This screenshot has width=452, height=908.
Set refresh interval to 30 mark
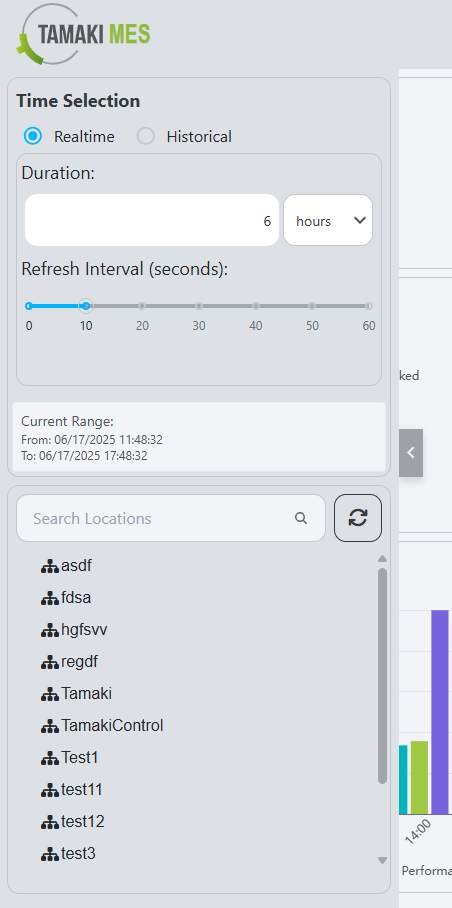click(x=199, y=306)
